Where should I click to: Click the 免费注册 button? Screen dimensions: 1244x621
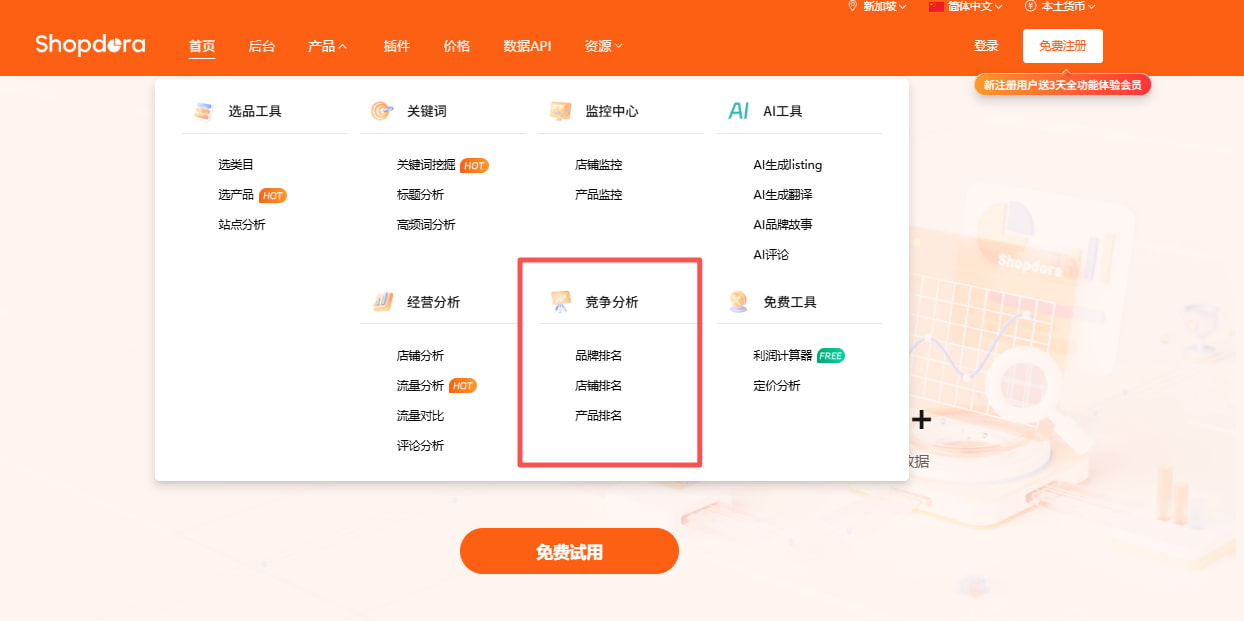1062,45
